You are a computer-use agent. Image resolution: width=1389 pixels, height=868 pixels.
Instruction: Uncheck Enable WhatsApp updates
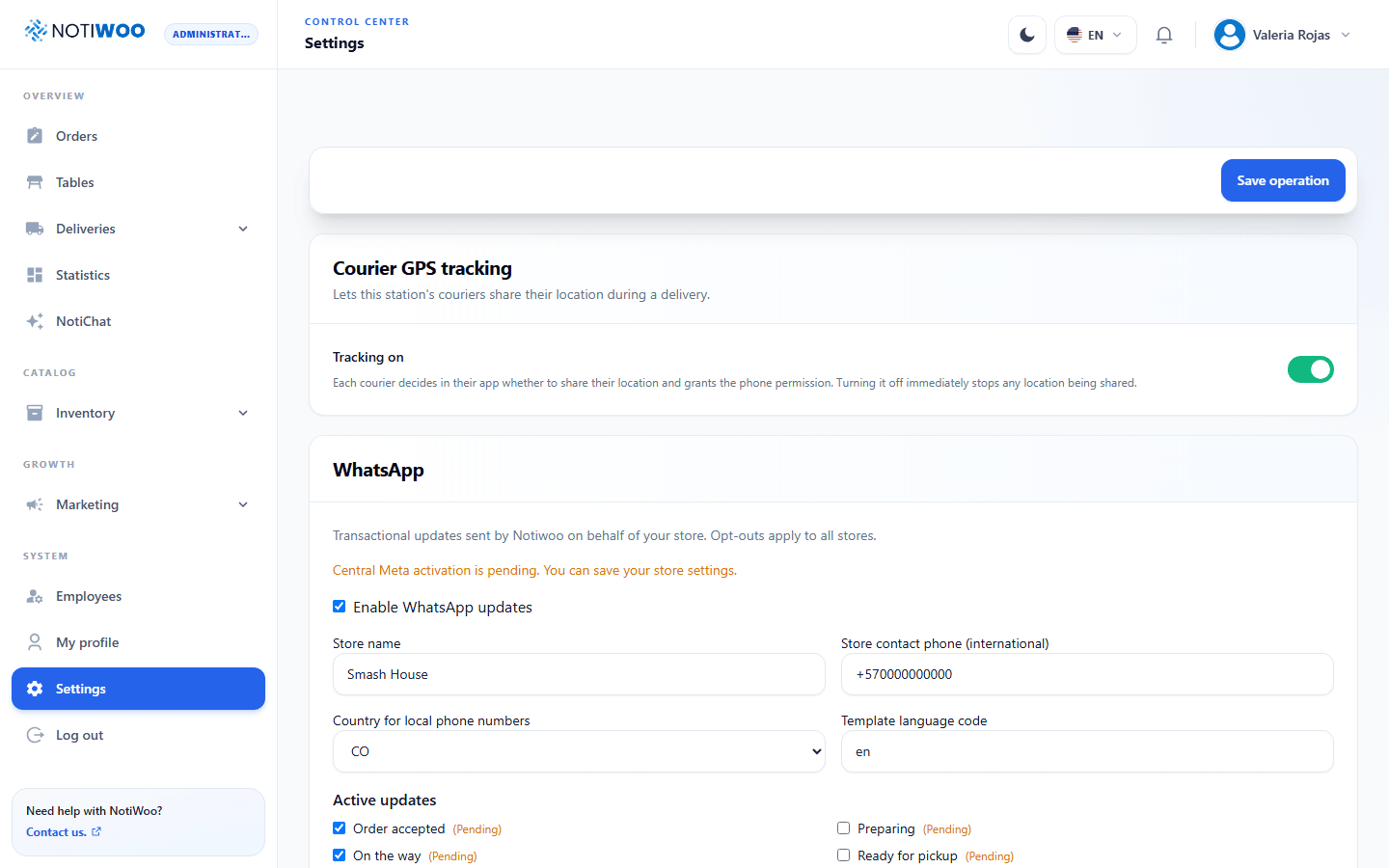click(339, 607)
